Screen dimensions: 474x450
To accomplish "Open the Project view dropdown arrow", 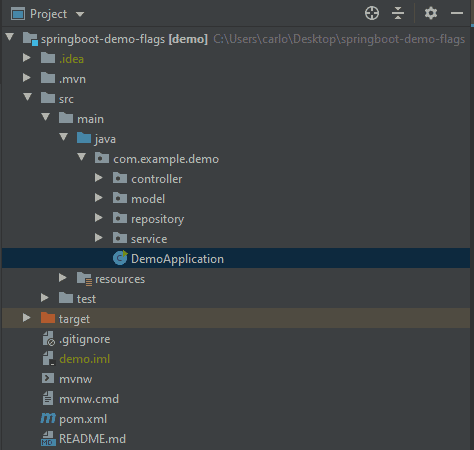I will 80,14.
